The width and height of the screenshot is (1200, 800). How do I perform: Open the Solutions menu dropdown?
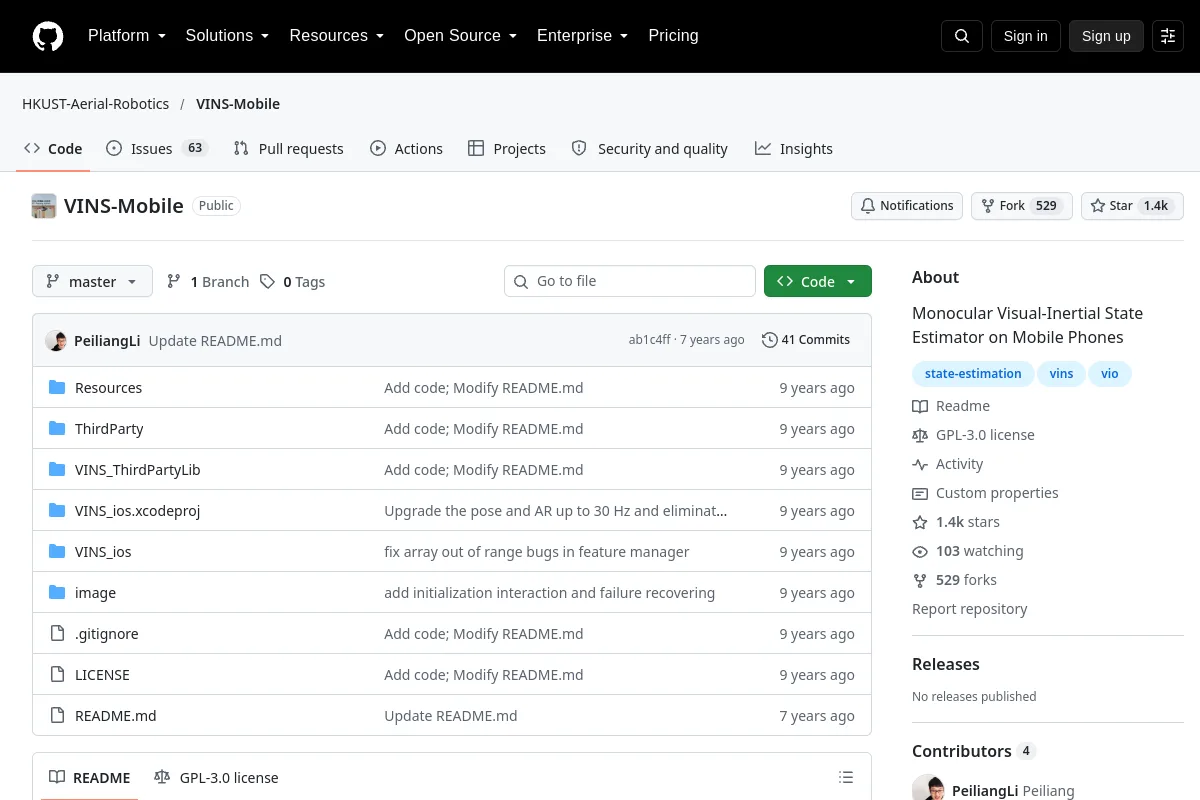[227, 36]
